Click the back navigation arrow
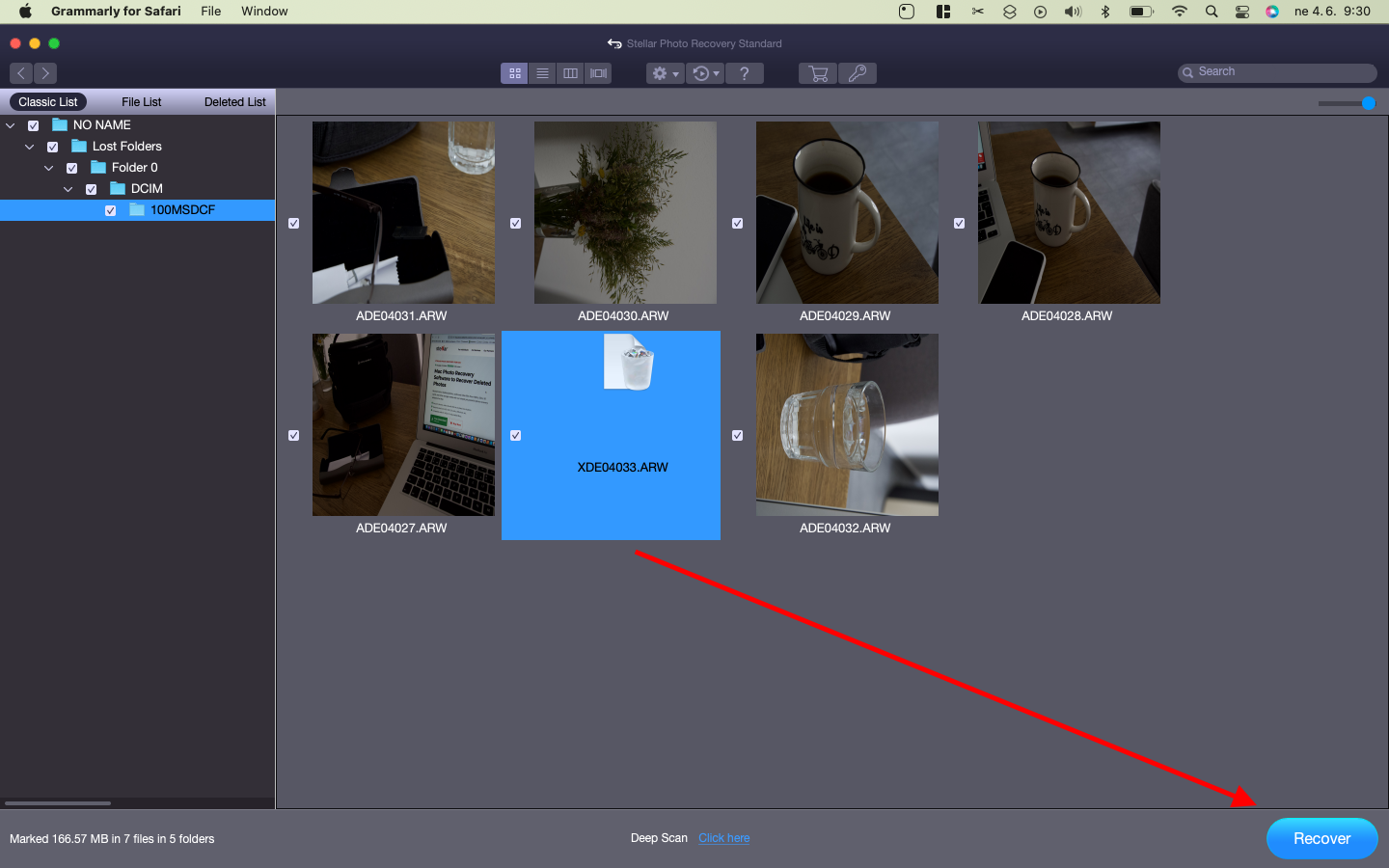The width and height of the screenshot is (1389, 868). point(21,73)
